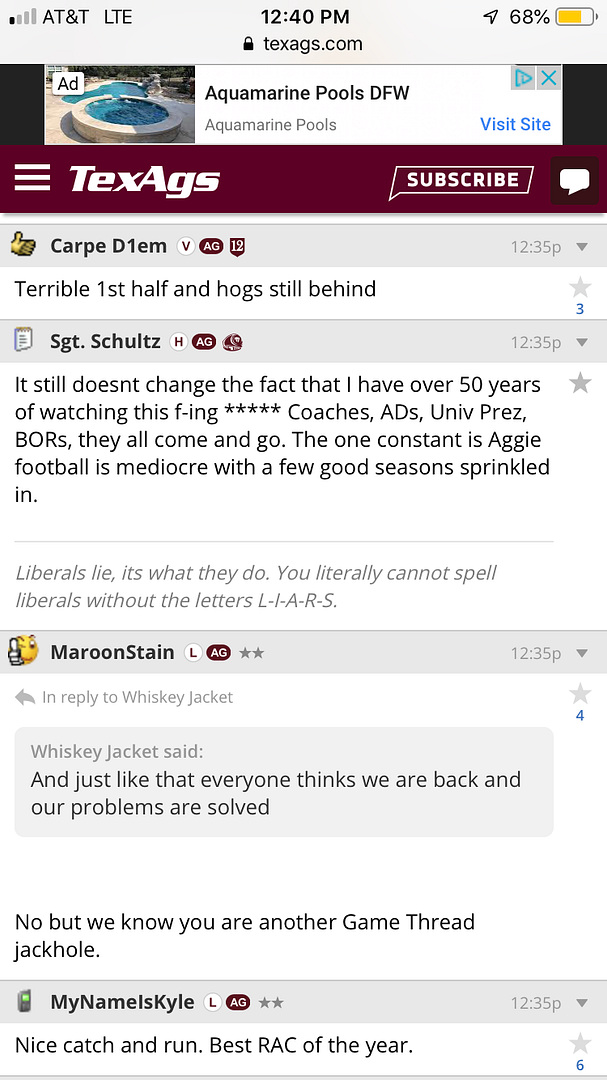Tap the AdChoices icon on the ad
Screen dimensions: 607x1080
tap(523, 78)
